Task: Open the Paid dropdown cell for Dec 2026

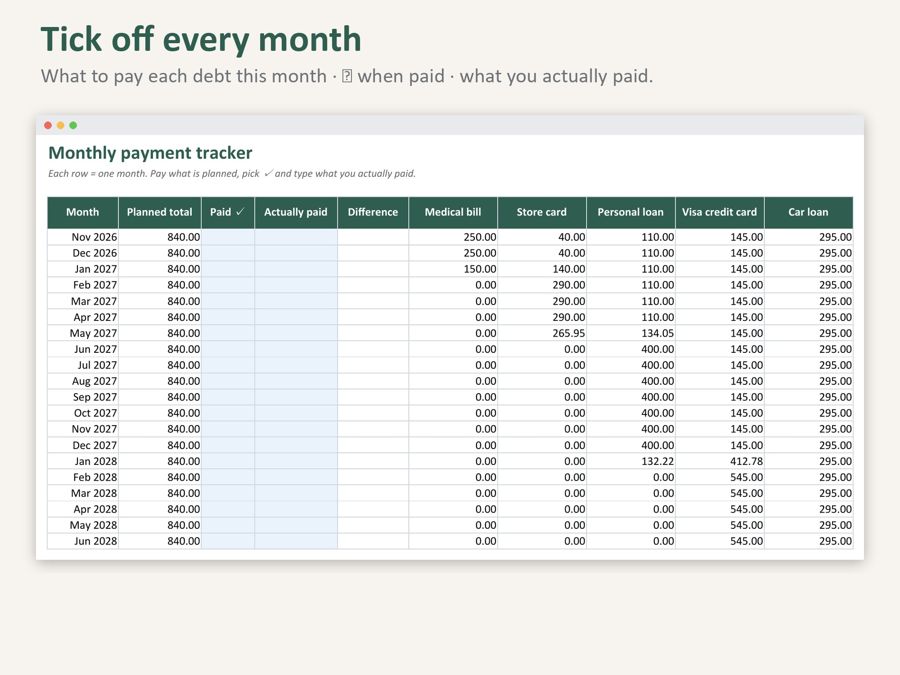Action: pos(228,253)
